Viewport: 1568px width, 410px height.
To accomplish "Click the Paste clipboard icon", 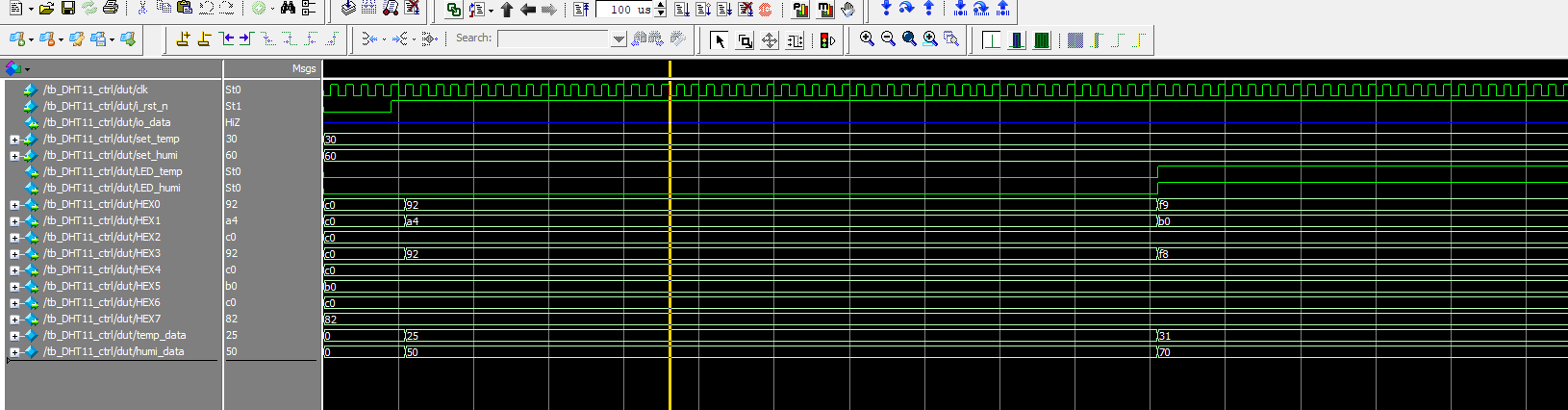I will pos(185,9).
